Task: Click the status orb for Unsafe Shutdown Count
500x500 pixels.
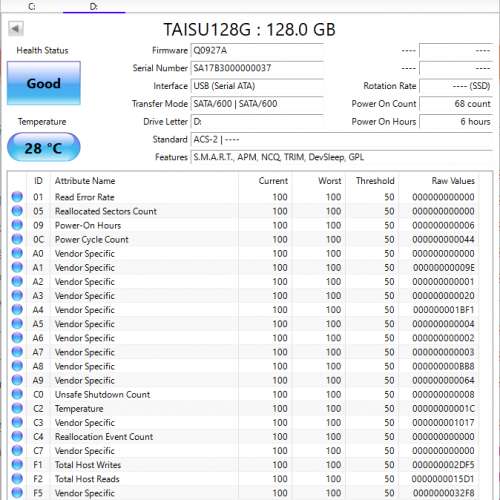Action: 17,394
